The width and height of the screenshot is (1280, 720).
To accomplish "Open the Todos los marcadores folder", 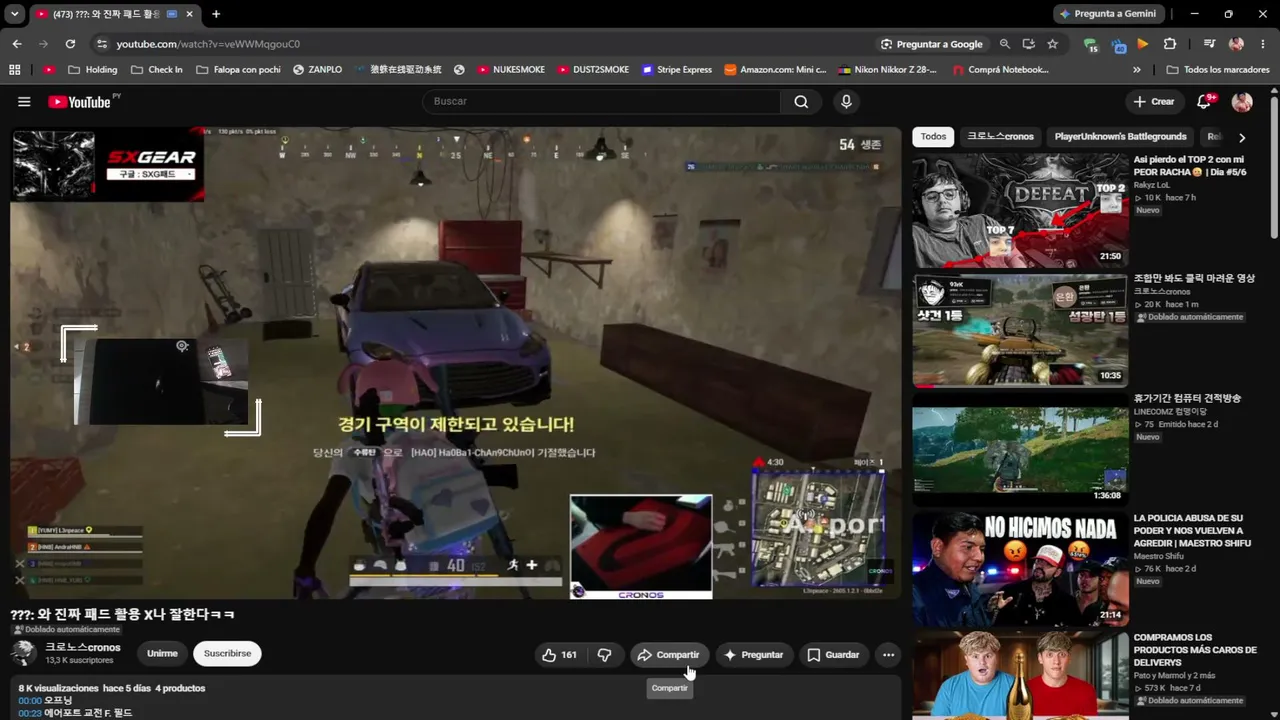I will coord(1217,70).
